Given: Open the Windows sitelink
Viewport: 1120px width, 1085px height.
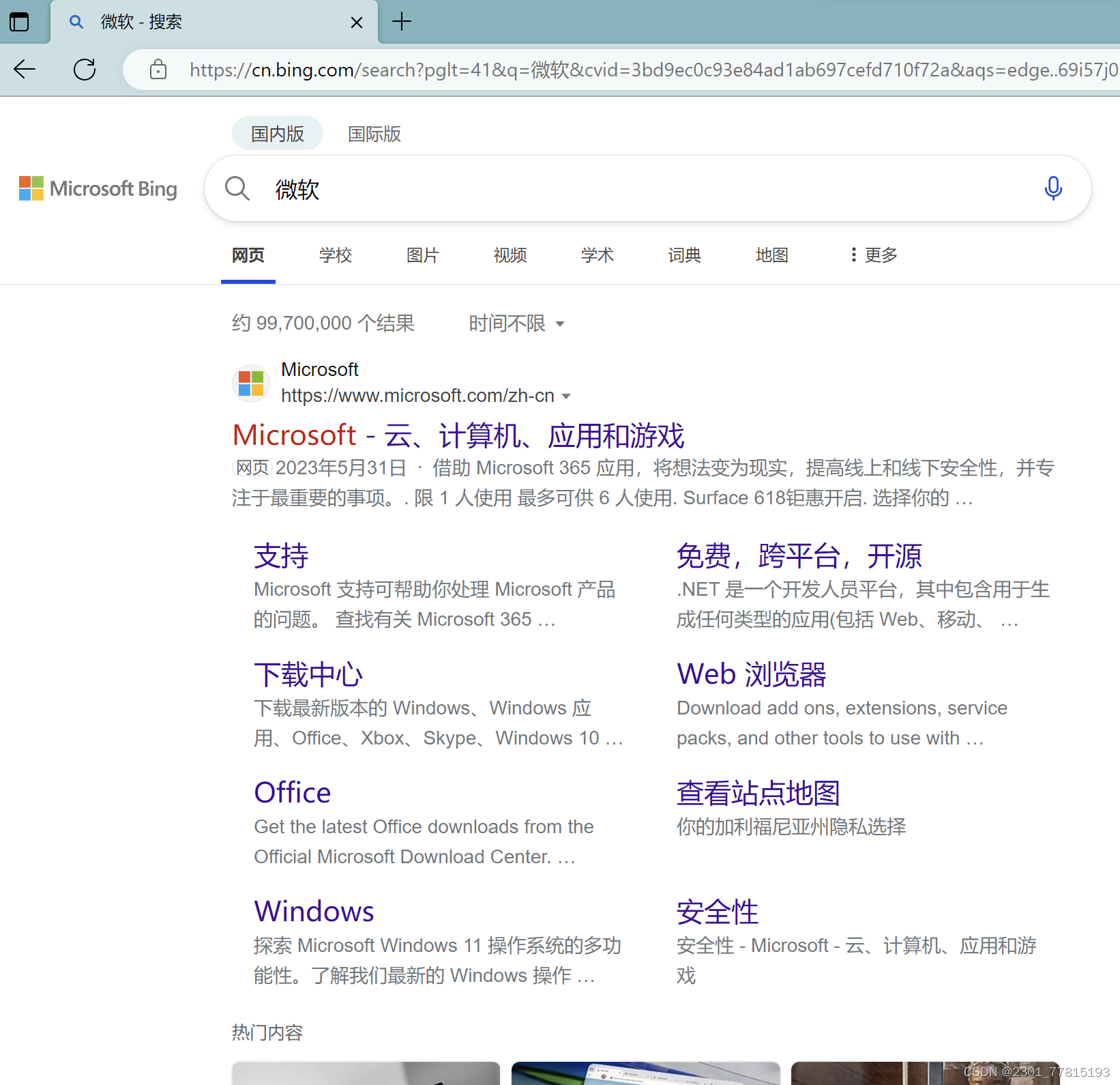Looking at the screenshot, I should 314,912.
